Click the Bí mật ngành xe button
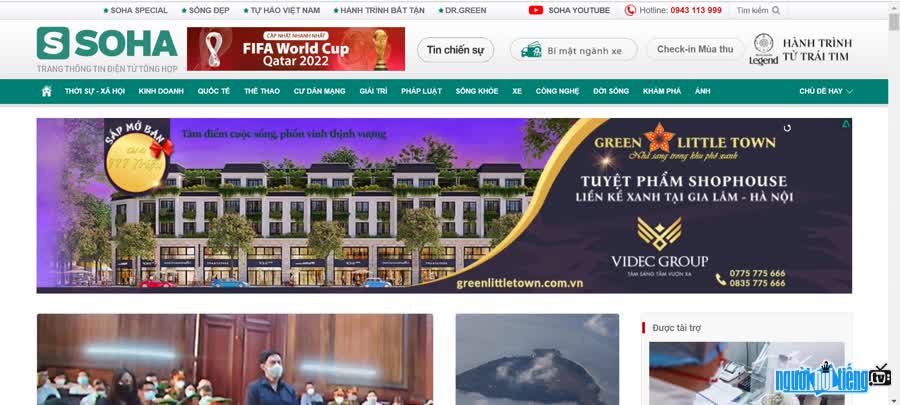 point(573,50)
